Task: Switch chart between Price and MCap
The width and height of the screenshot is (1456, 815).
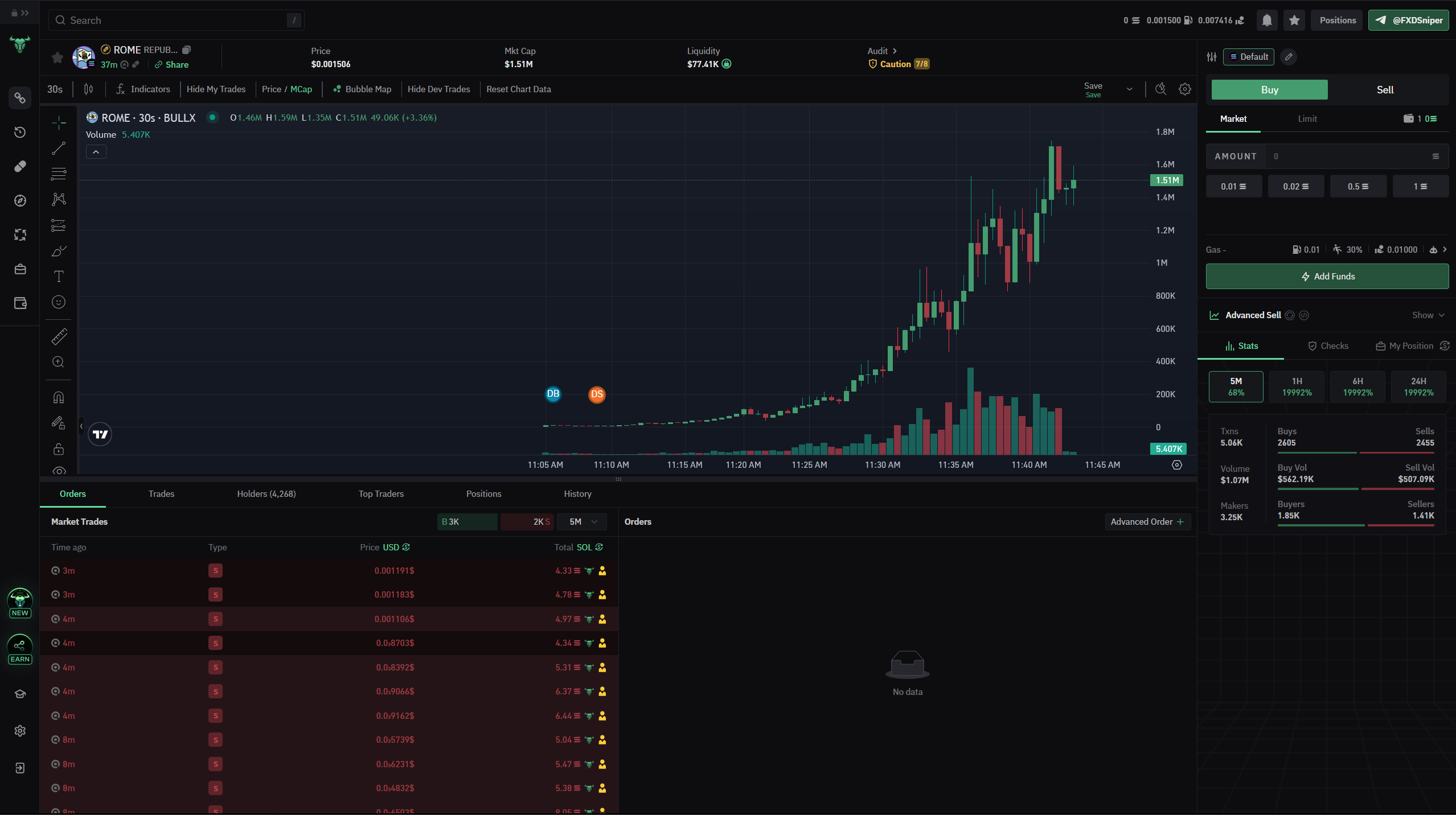Action: [x=287, y=89]
